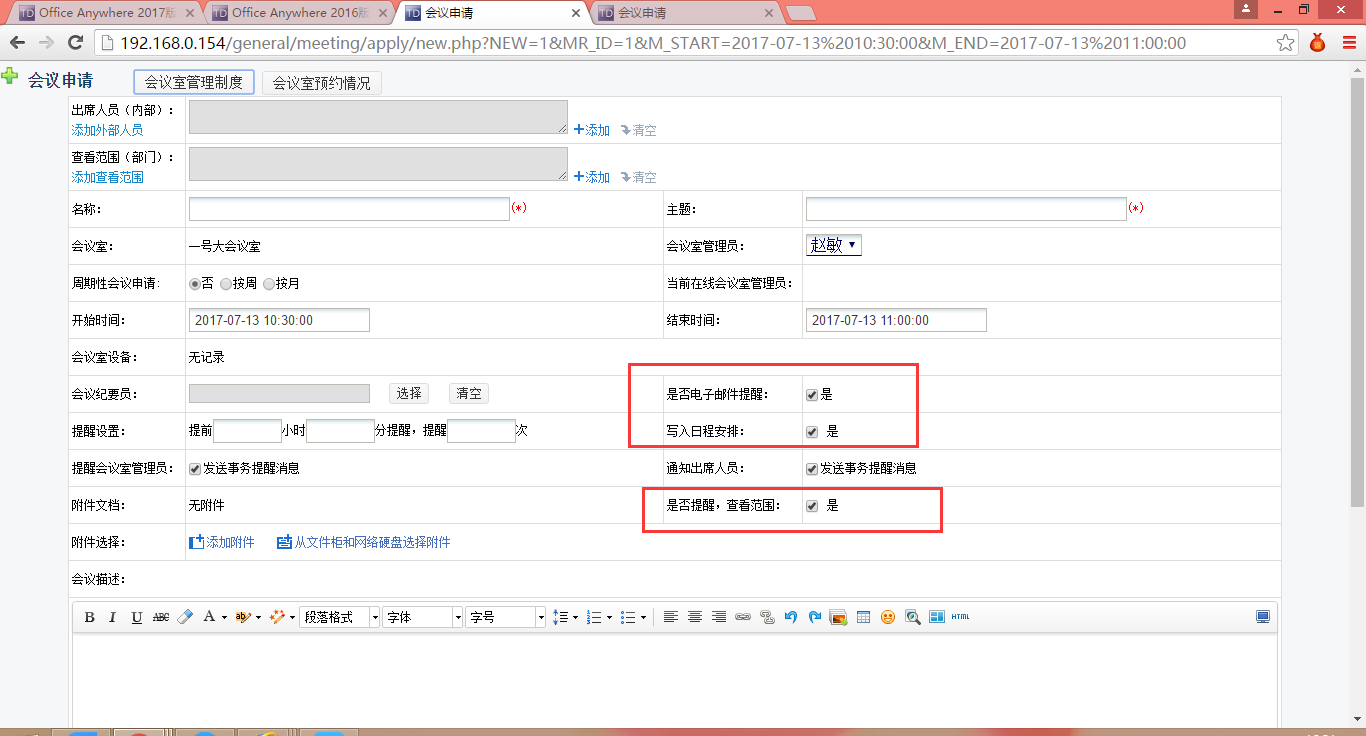Viewport: 1366px width, 736px height.
Task: Toggle the write to schedule checkbox
Action: [812, 432]
